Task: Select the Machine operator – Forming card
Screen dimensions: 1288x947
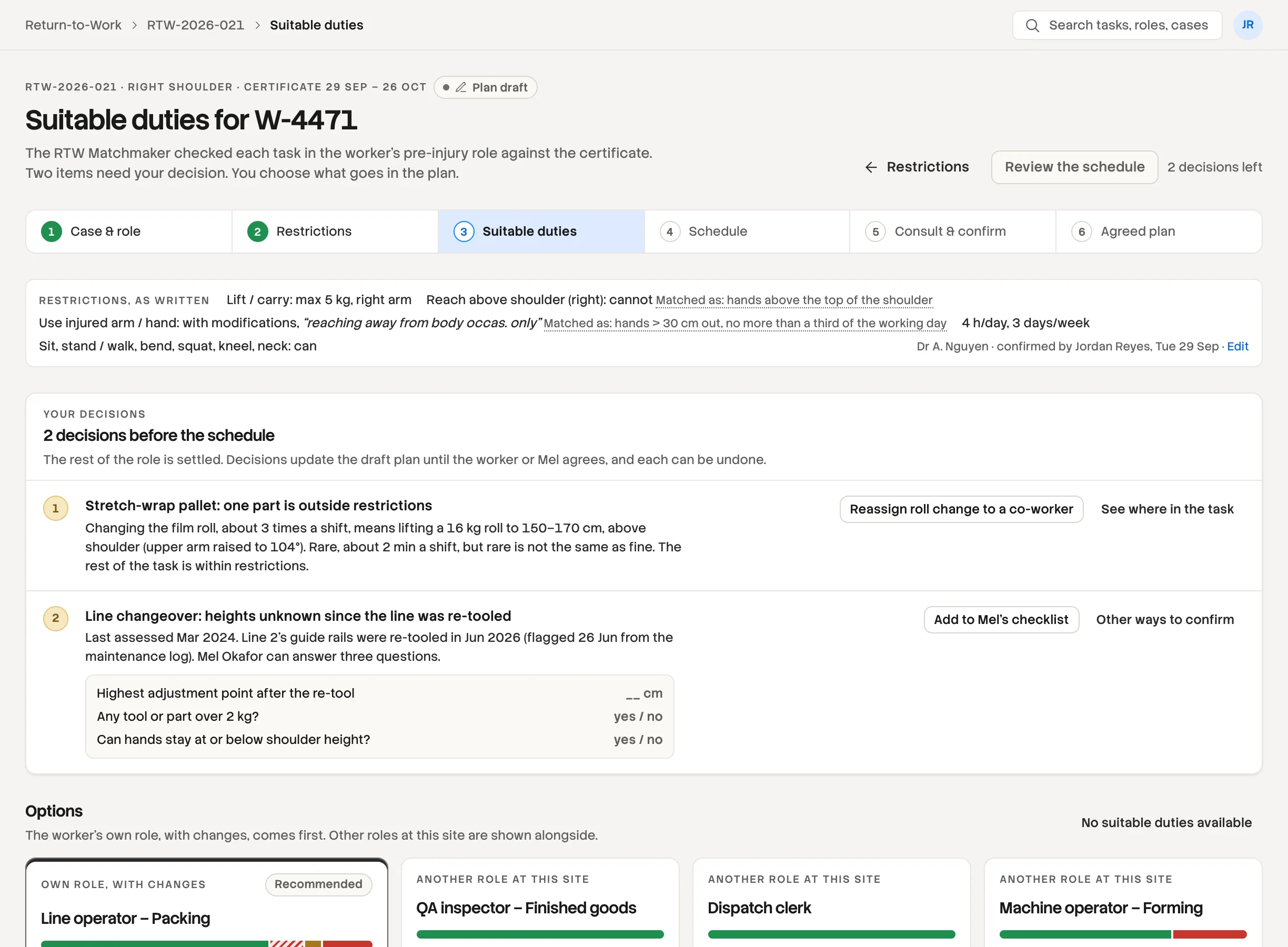Action: (x=1123, y=903)
